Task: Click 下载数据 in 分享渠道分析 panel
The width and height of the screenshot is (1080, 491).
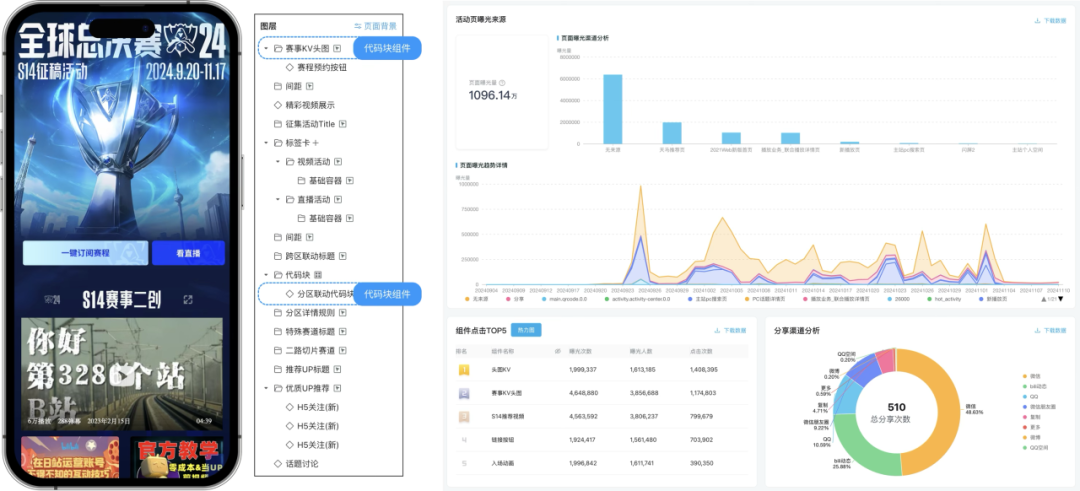Action: (1050, 331)
